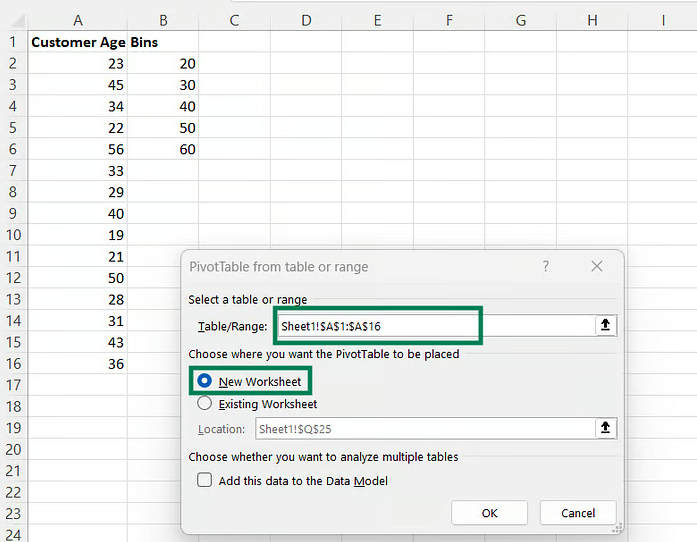
Task: Select column F header
Action: [449, 20]
